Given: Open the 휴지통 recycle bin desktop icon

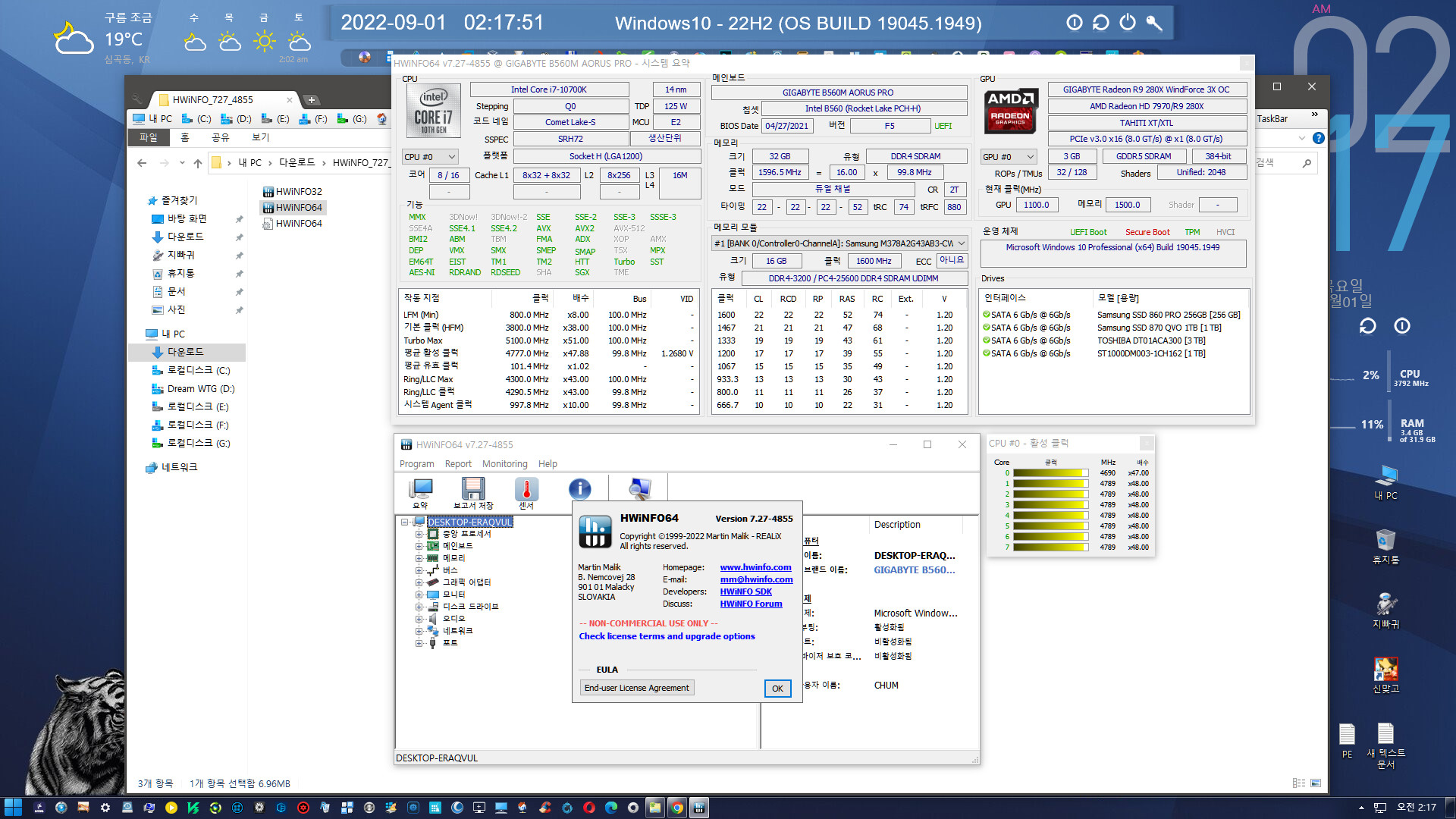Looking at the screenshot, I should [x=1385, y=546].
